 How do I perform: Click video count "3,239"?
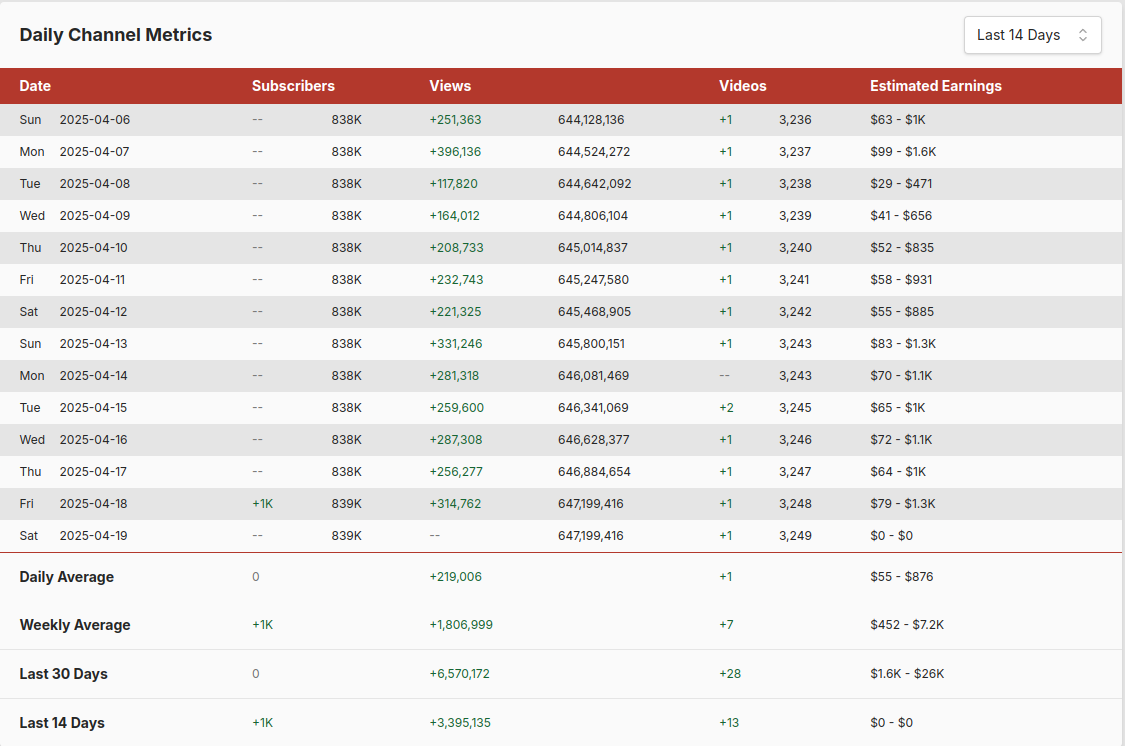pyautogui.click(x=795, y=216)
